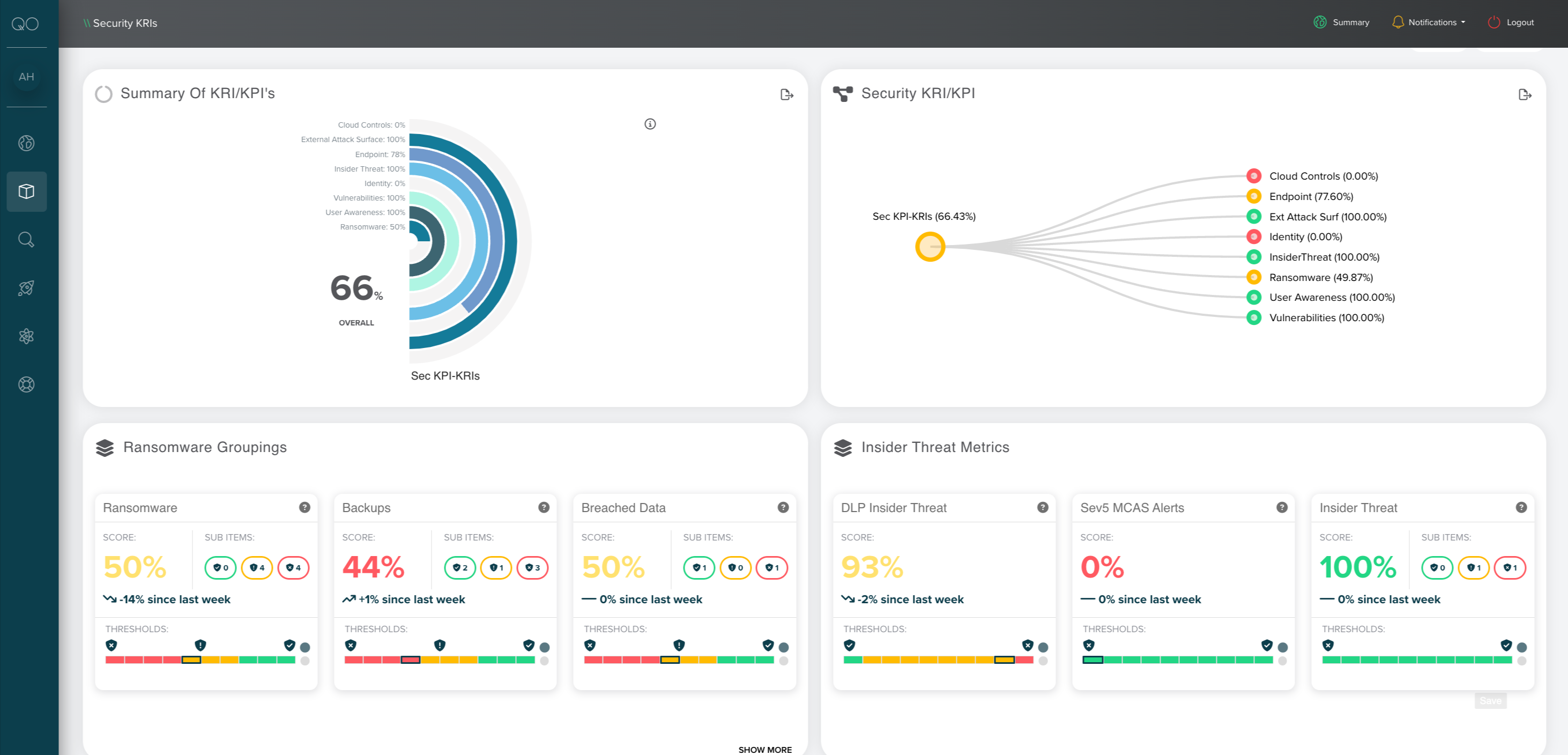Toggle the Endpoint node circle
The width and height of the screenshot is (1568, 755).
coord(1253,196)
